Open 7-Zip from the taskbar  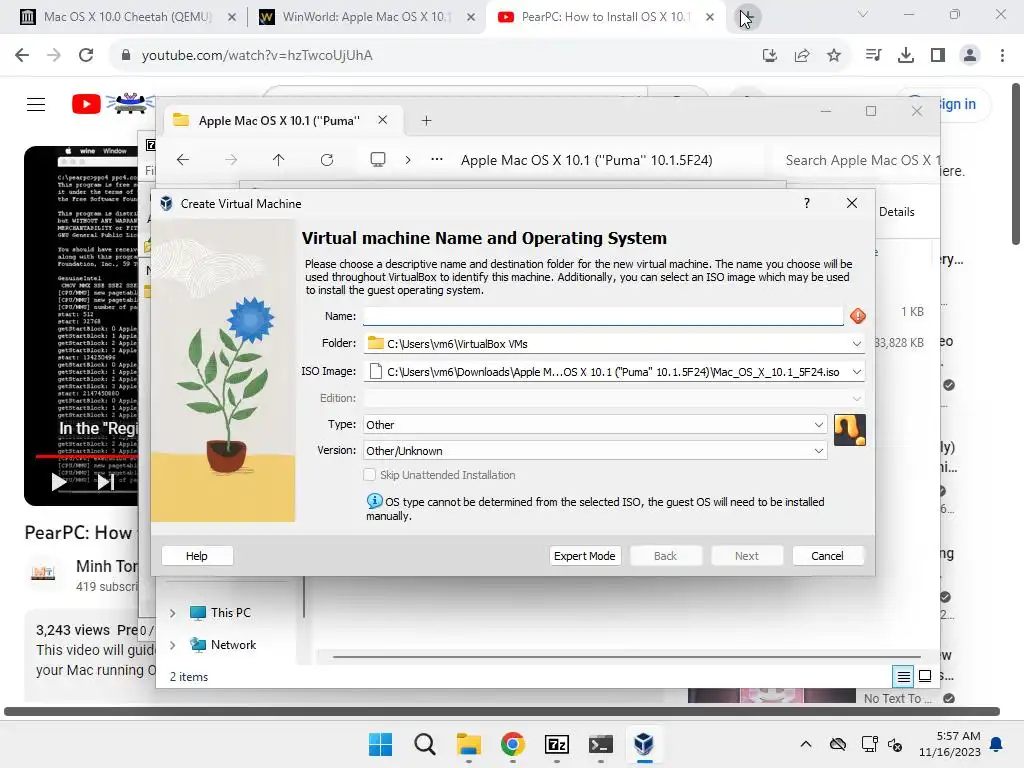pyautogui.click(x=556, y=744)
